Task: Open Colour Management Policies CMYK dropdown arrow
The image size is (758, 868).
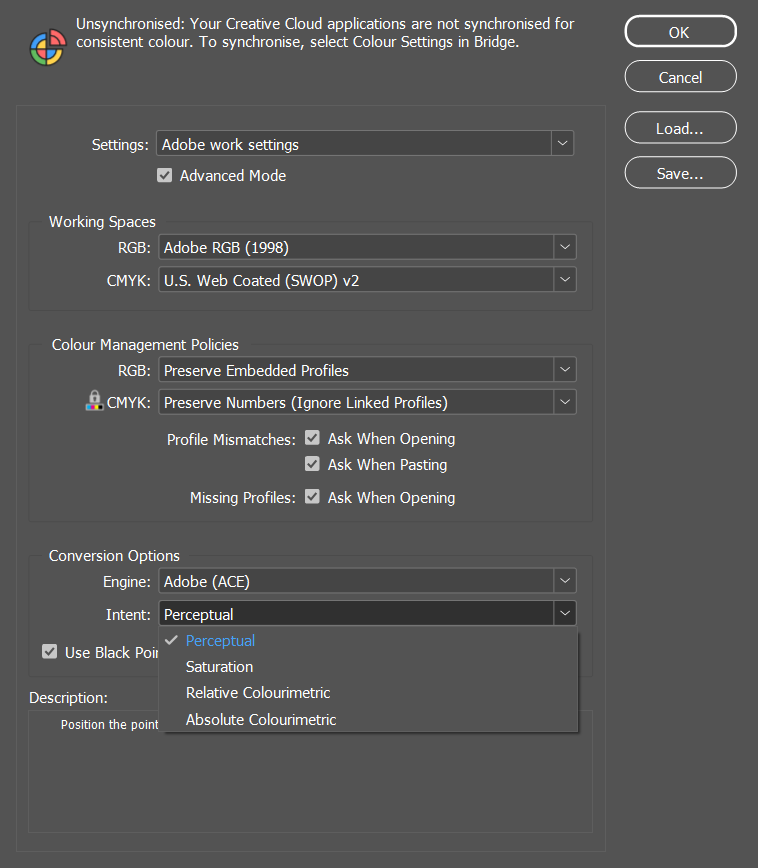Action: point(565,402)
